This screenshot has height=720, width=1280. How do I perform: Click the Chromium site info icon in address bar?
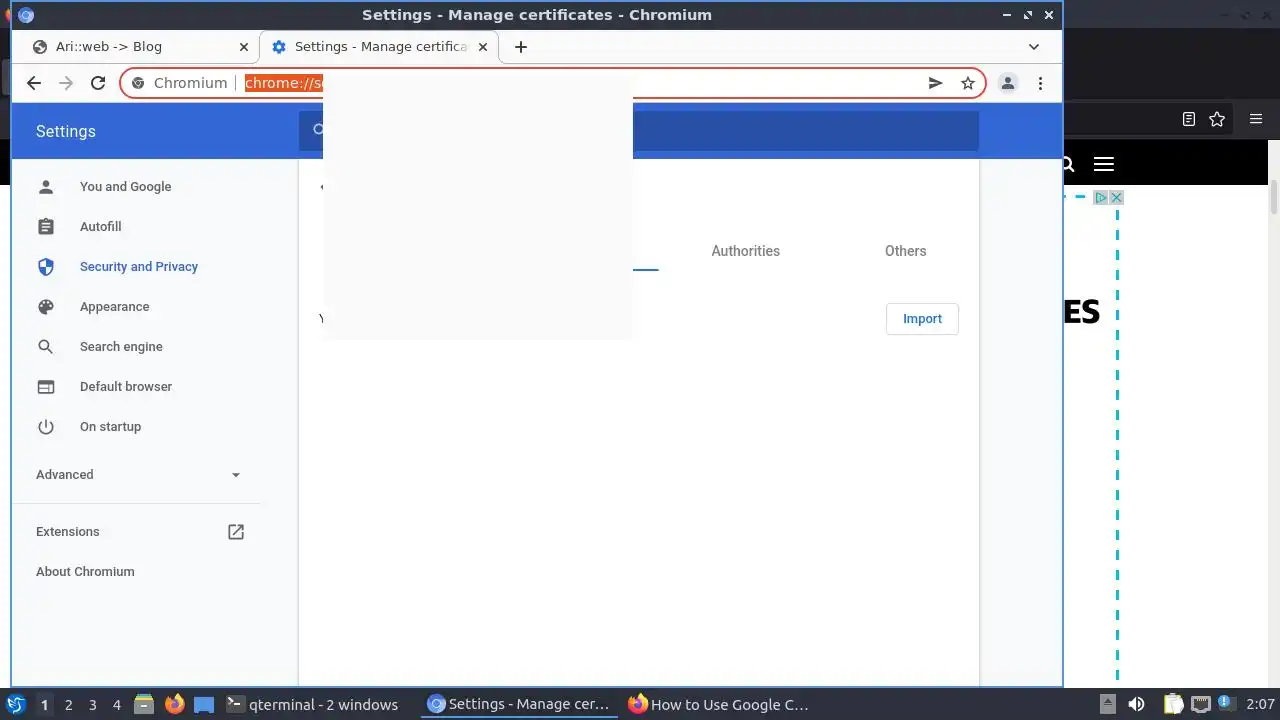pyautogui.click(x=138, y=83)
